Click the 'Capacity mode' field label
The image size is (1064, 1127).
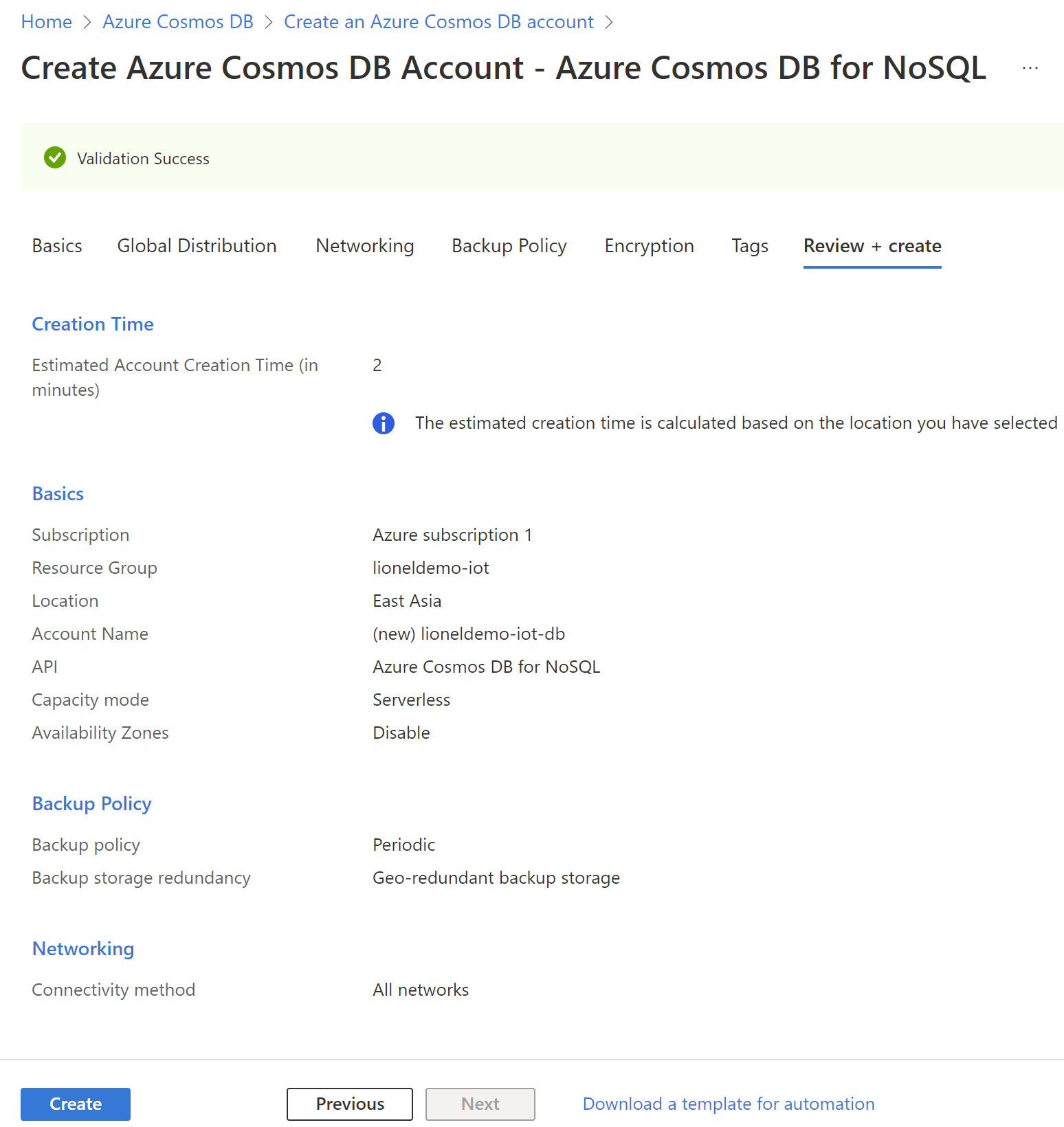click(x=90, y=700)
